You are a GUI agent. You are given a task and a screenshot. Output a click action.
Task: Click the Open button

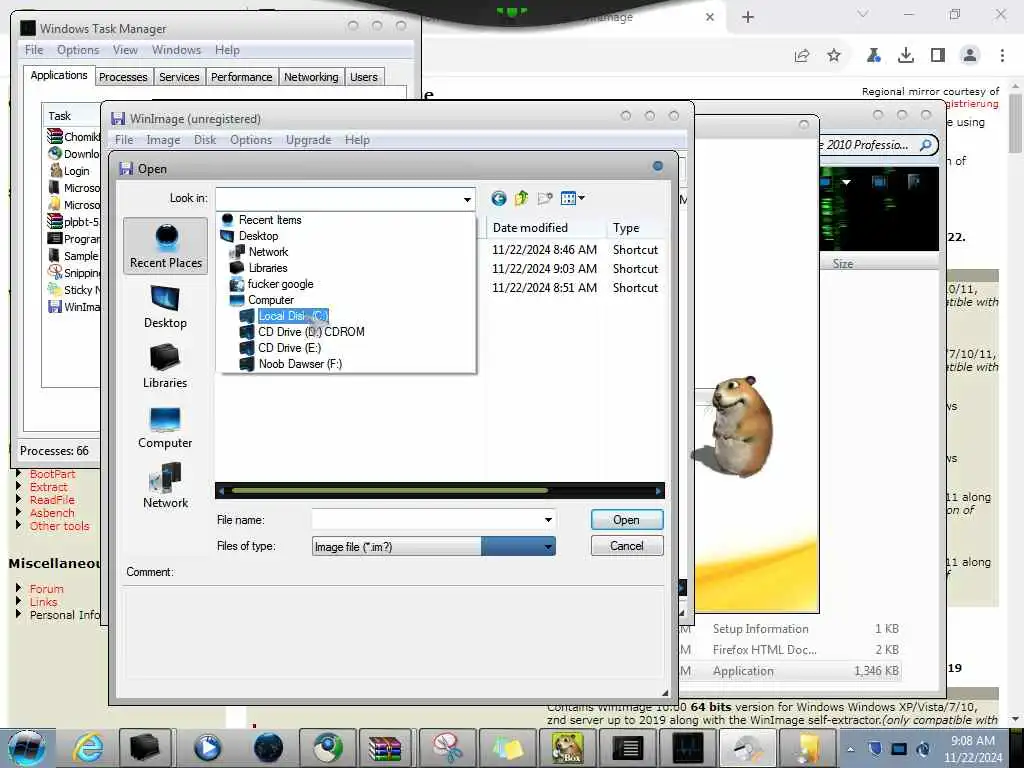pyautogui.click(x=626, y=520)
